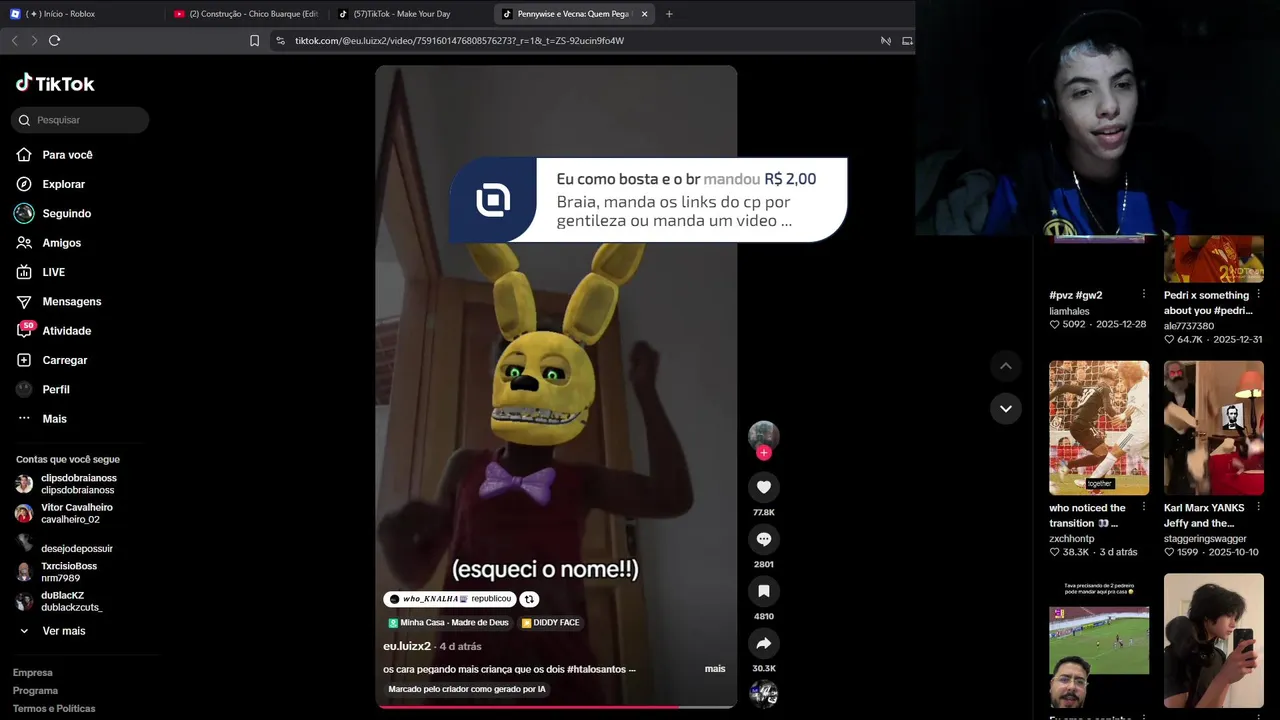Open the Para você feed icon

(24, 155)
